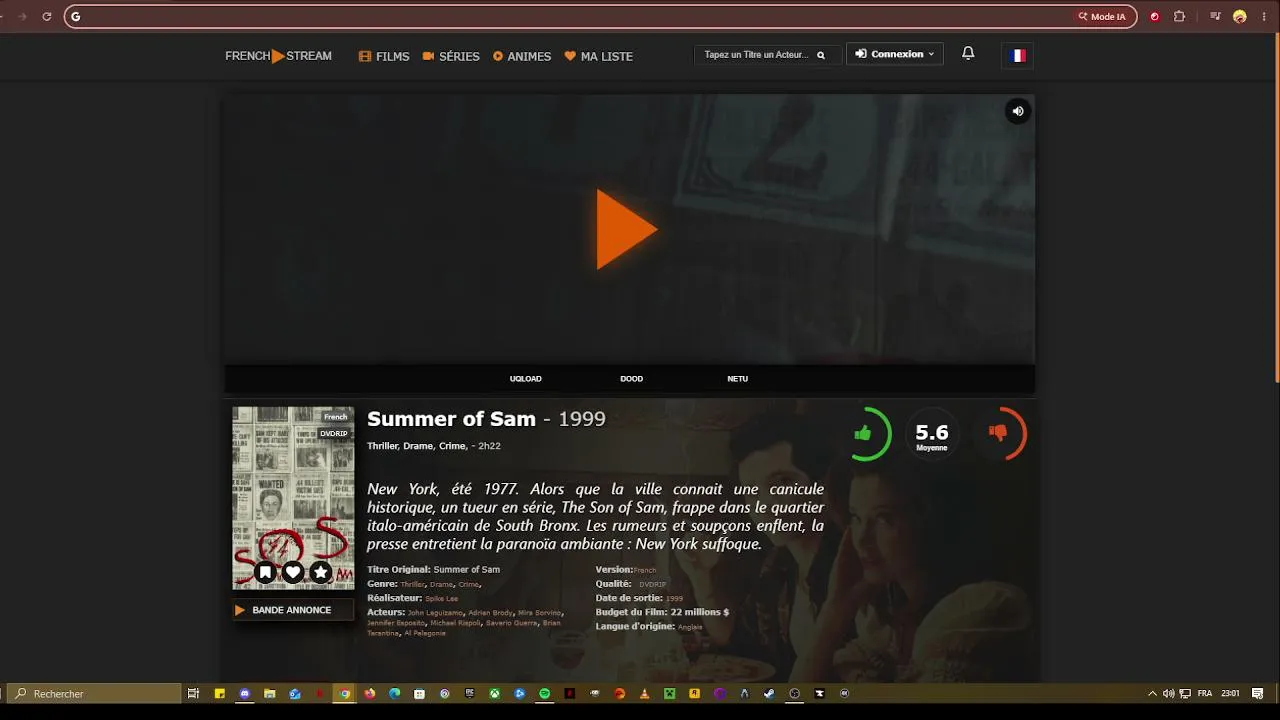Open the Films section

[384, 56]
